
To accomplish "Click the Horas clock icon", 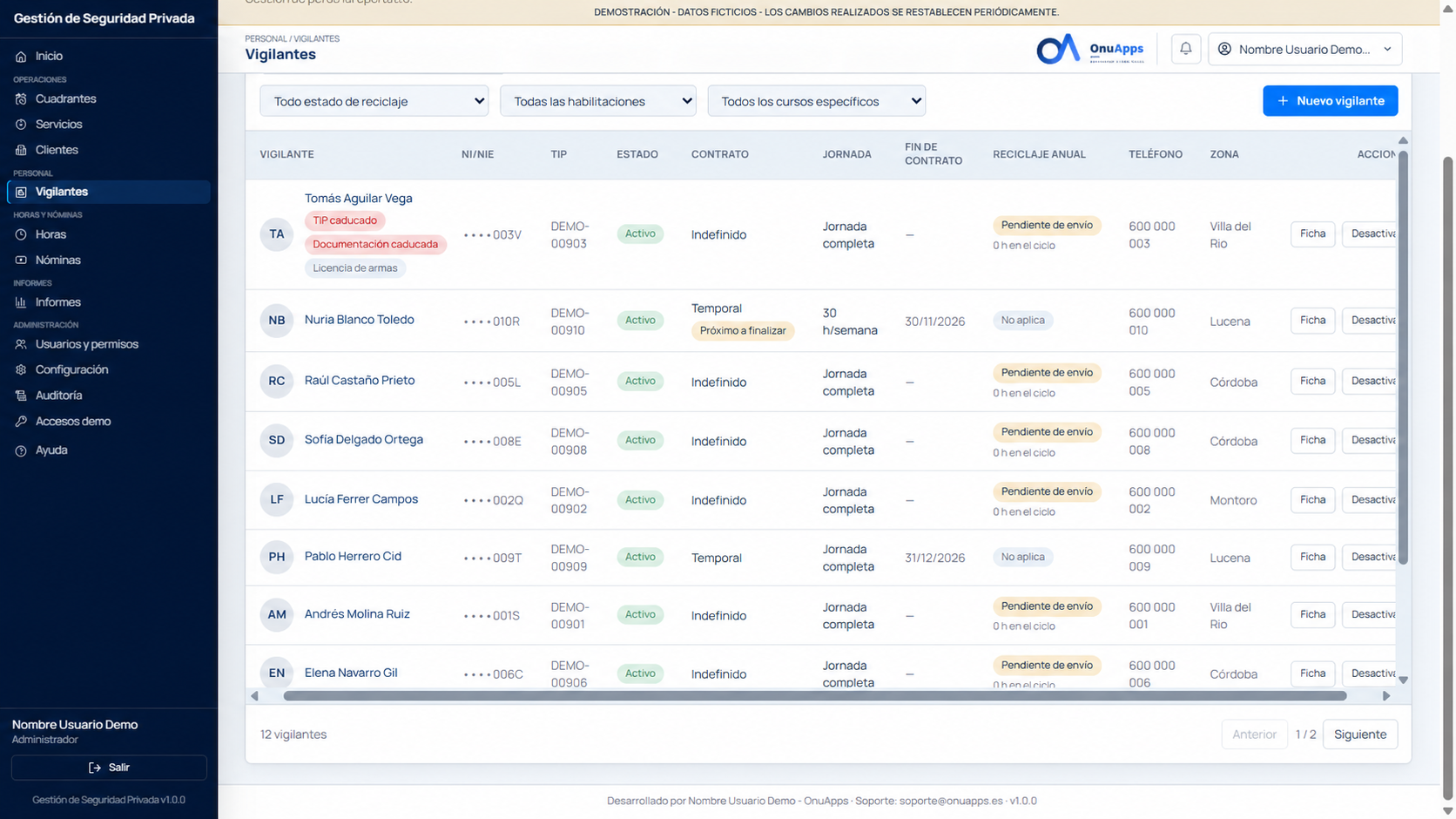I will click(x=21, y=234).
